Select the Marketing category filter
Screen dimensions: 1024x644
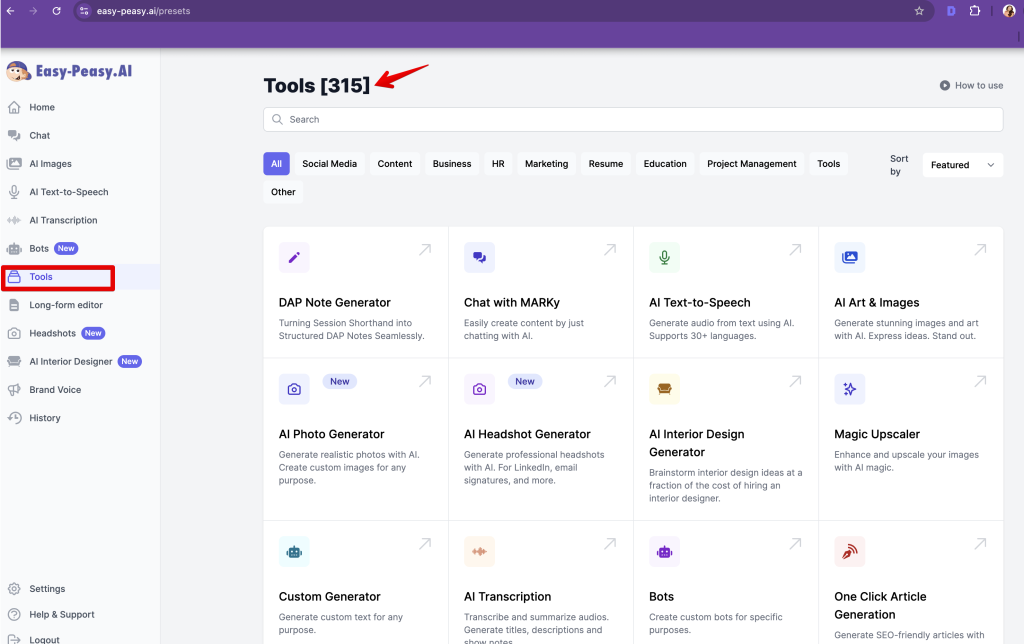pyautogui.click(x=546, y=164)
